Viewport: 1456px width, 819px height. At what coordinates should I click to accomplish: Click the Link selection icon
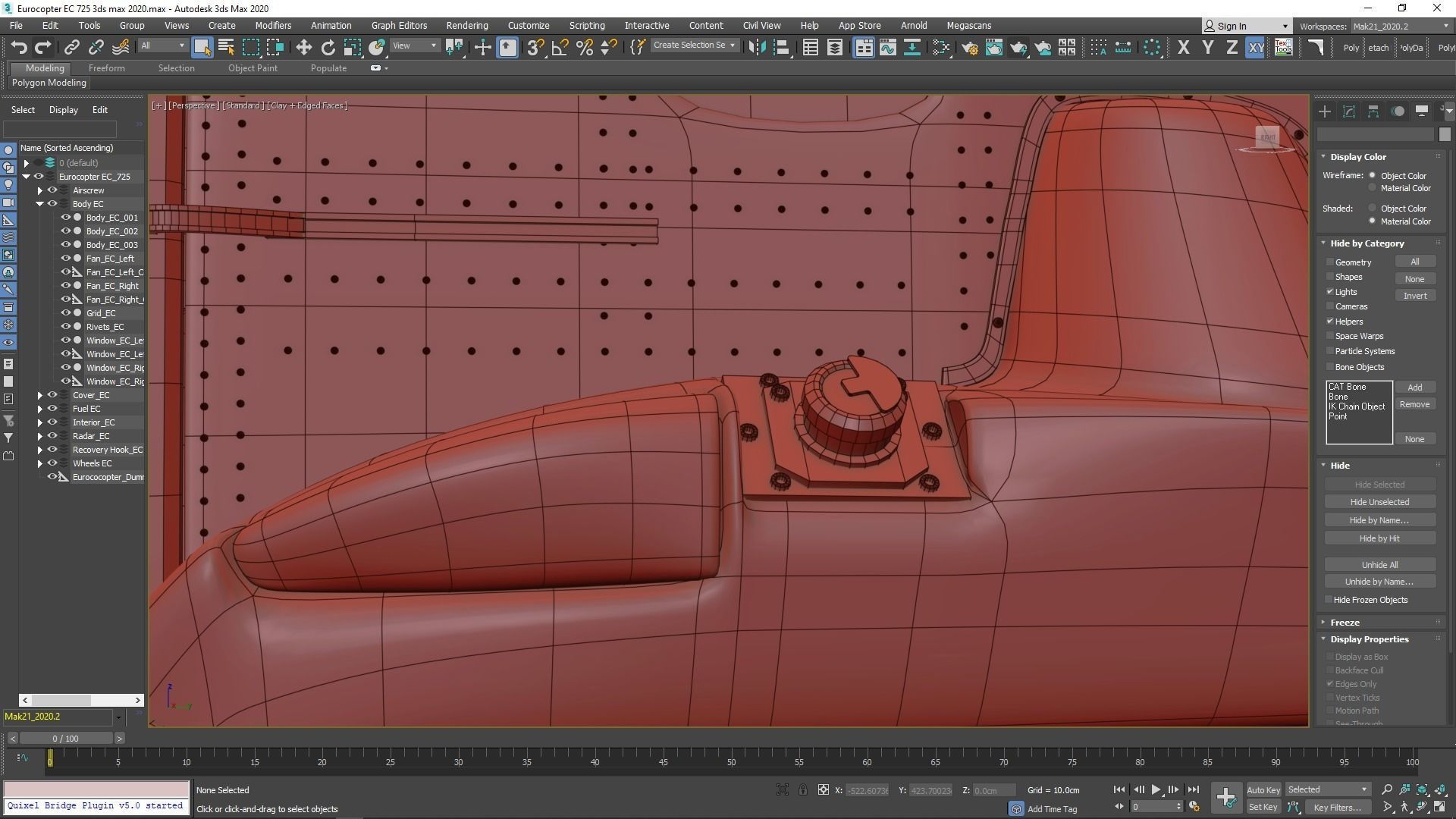pyautogui.click(x=71, y=47)
